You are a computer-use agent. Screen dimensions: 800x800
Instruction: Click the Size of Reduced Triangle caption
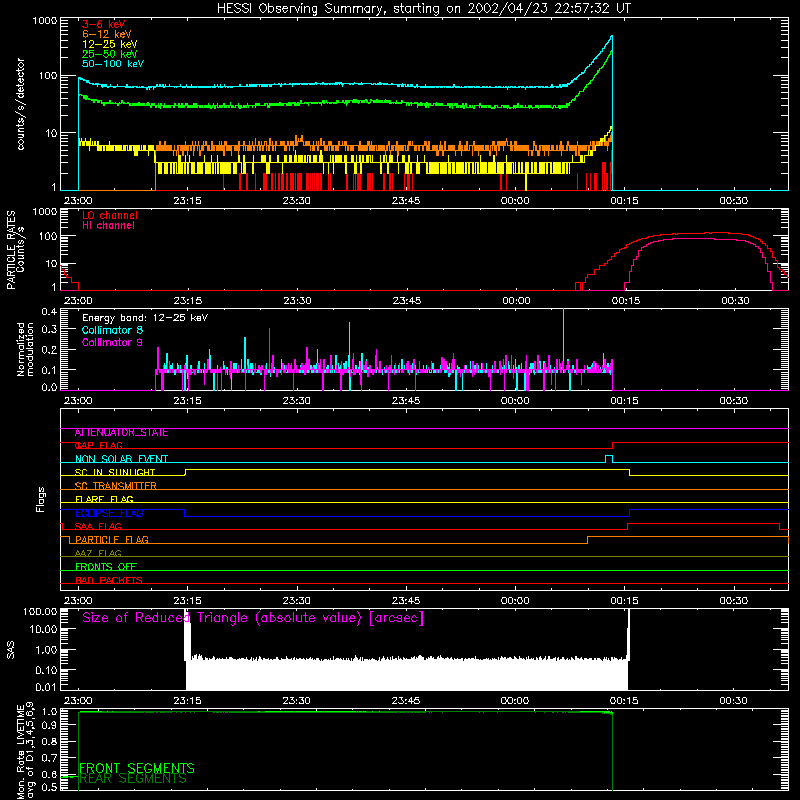click(253, 618)
